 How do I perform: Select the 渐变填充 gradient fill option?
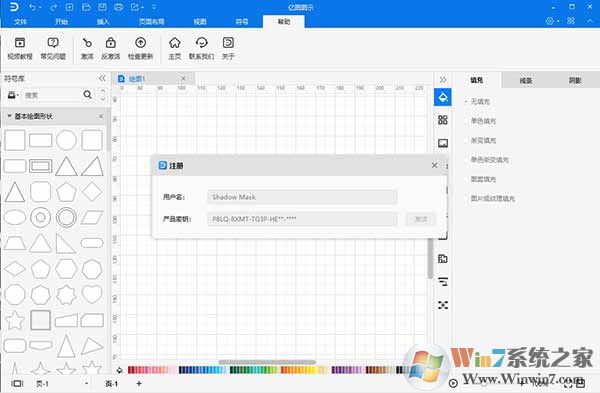[x=483, y=140]
